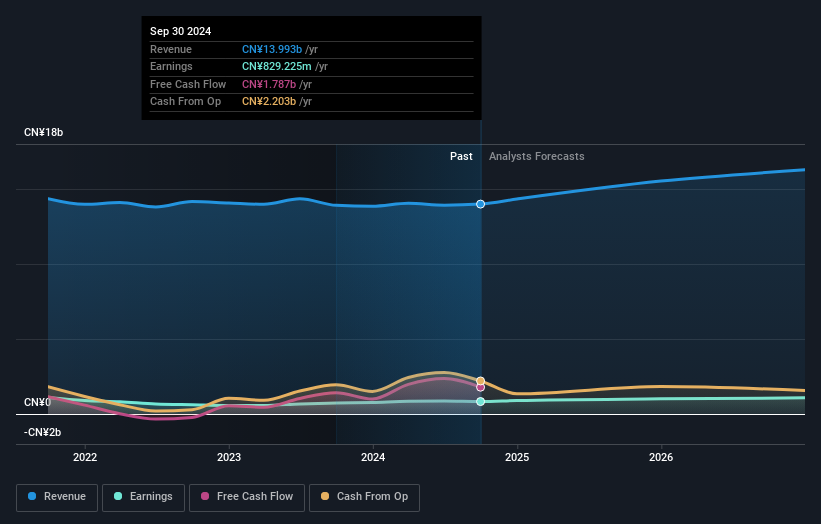Click the 2025 x-axis label
This screenshot has height=524, width=821.
click(x=517, y=458)
